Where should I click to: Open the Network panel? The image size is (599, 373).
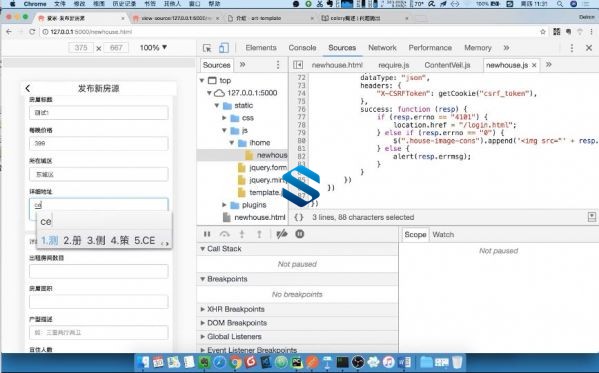[382, 48]
